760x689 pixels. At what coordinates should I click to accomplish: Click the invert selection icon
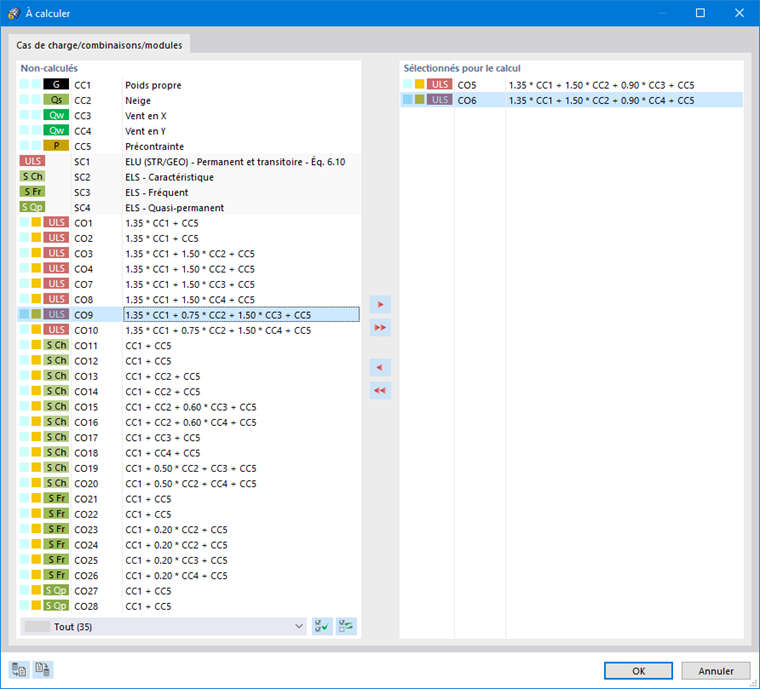pyautogui.click(x=346, y=626)
